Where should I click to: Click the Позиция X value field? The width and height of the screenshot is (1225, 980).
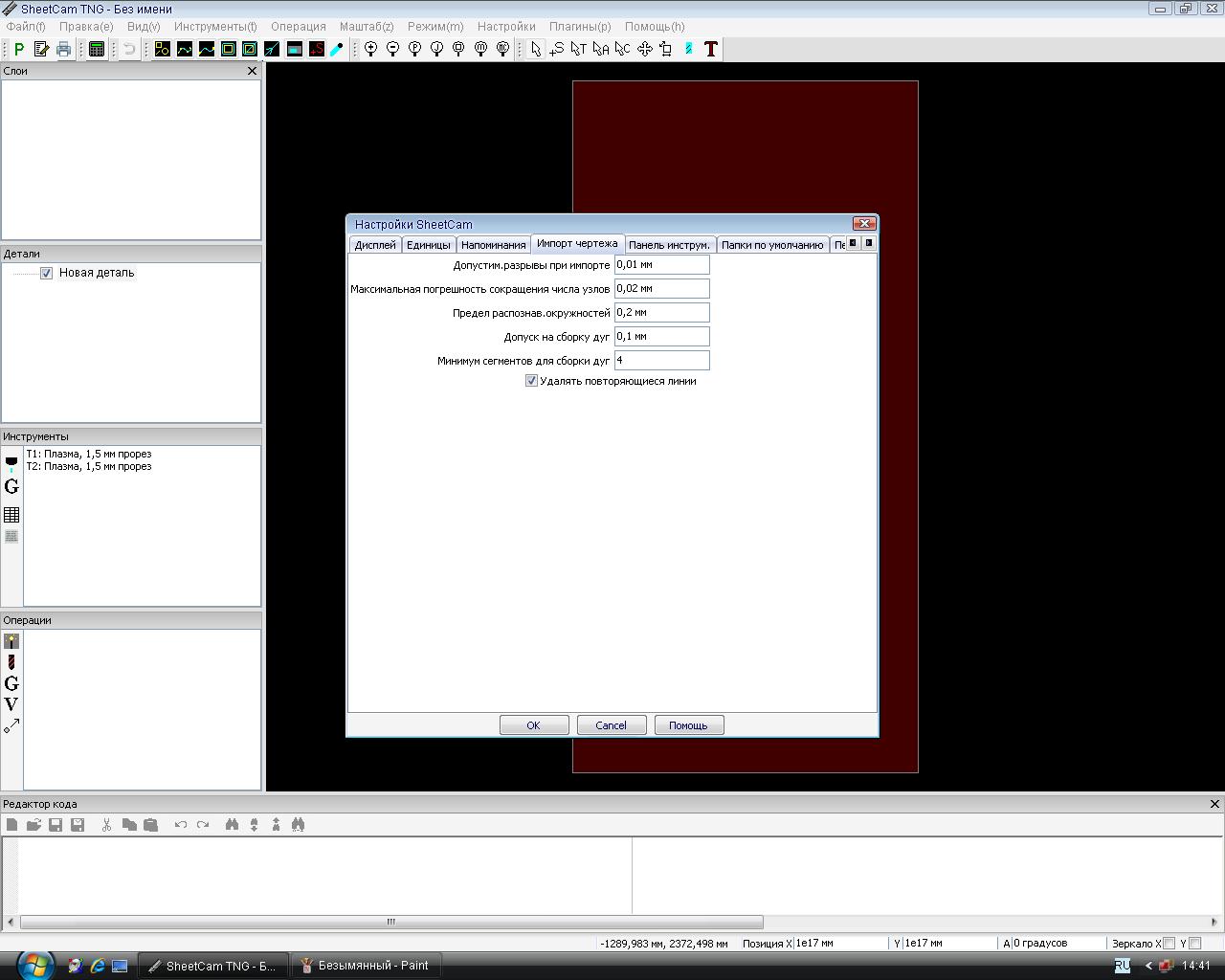pos(841,944)
